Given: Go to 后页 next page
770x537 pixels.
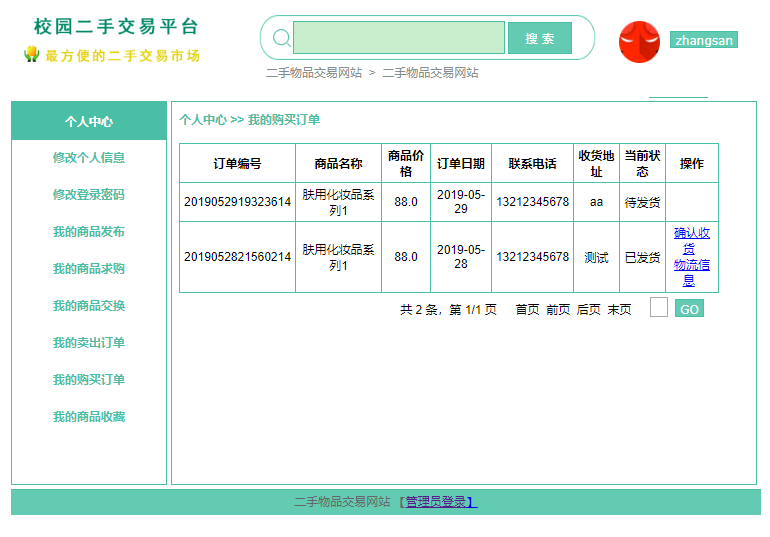Looking at the screenshot, I should click(x=589, y=309).
